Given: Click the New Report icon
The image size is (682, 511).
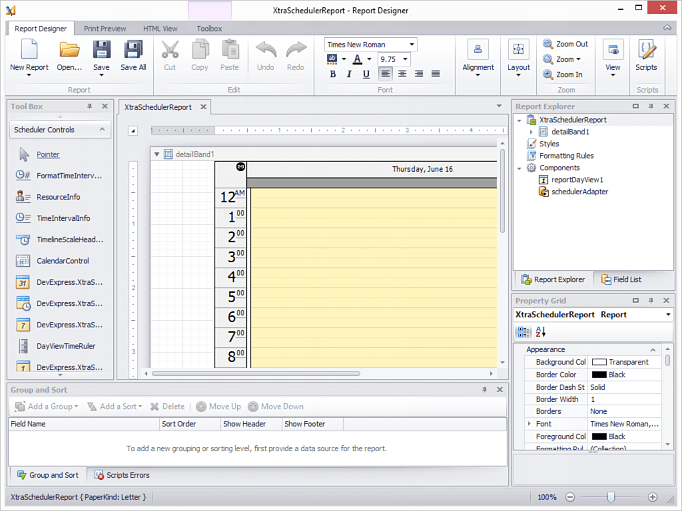Looking at the screenshot, I should point(29,49).
